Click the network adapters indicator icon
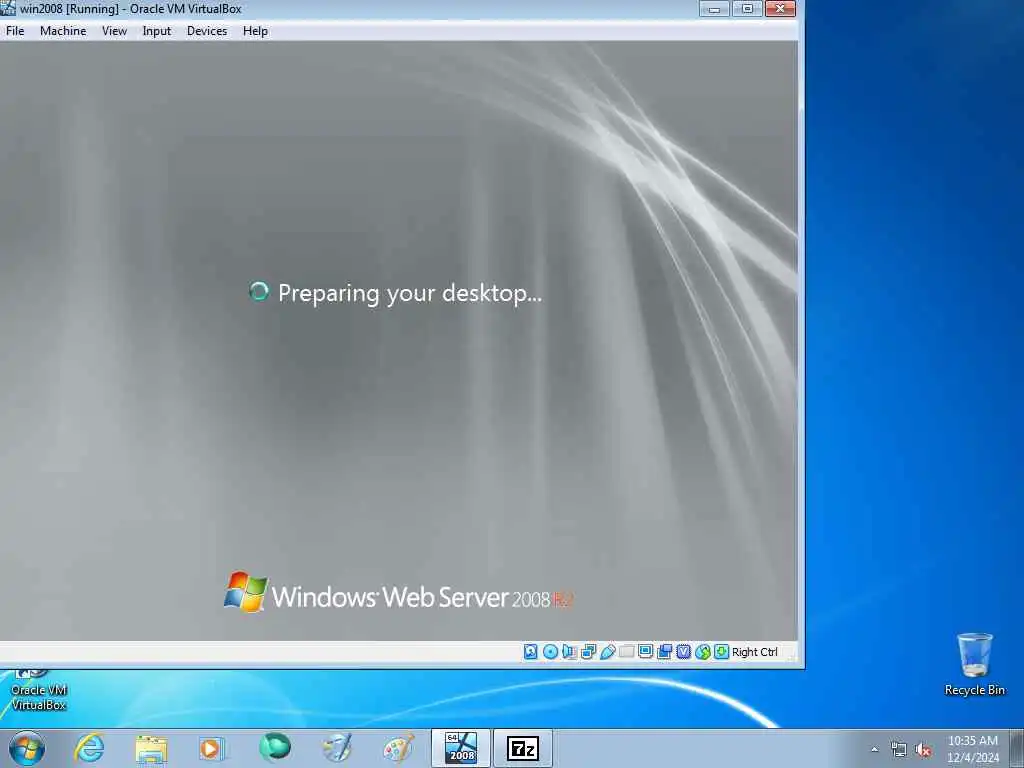Screen dimensions: 1024x768 point(588,652)
